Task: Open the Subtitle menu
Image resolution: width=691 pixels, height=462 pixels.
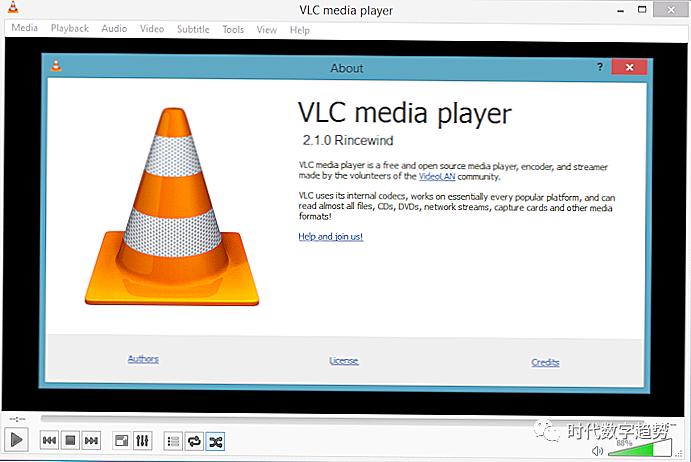Action: (193, 29)
